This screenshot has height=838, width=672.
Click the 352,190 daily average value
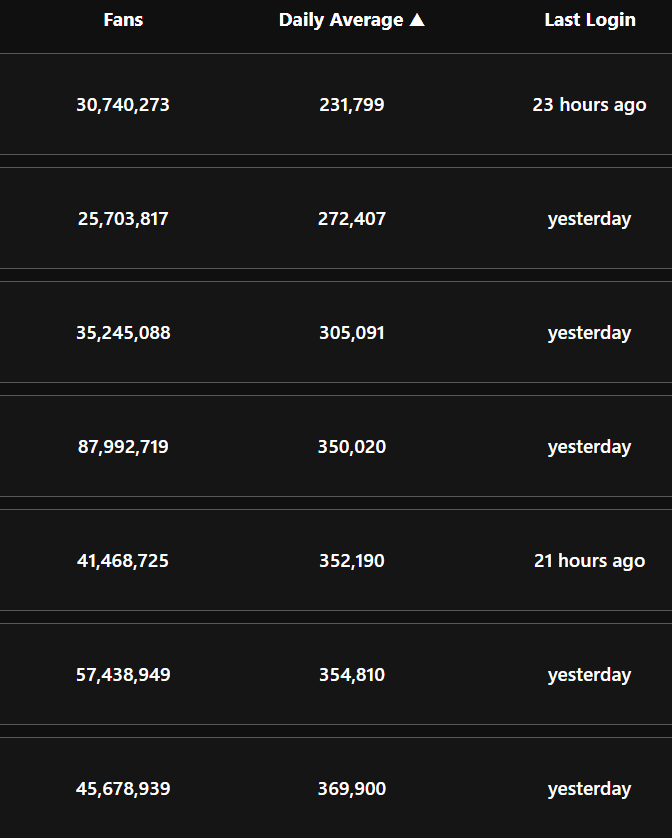(351, 560)
